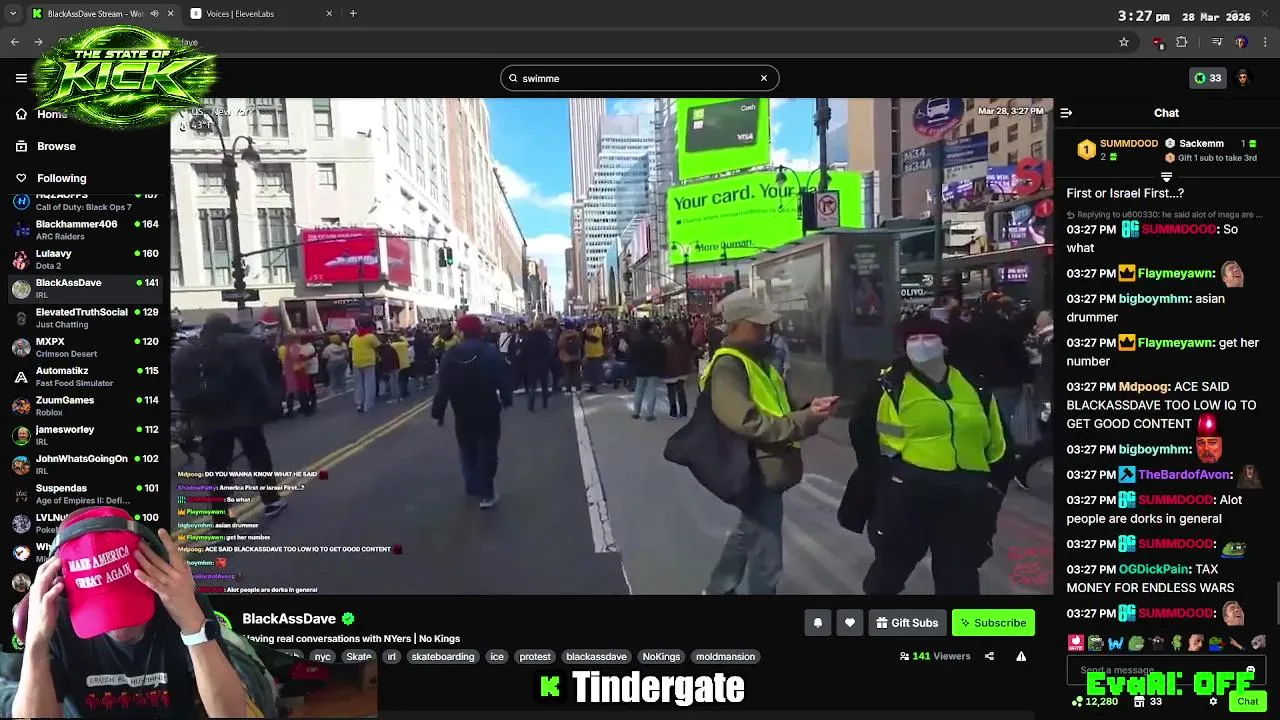This screenshot has width=1280, height=720.
Task: Open channel points balance 12,280
Action: 1094,702
